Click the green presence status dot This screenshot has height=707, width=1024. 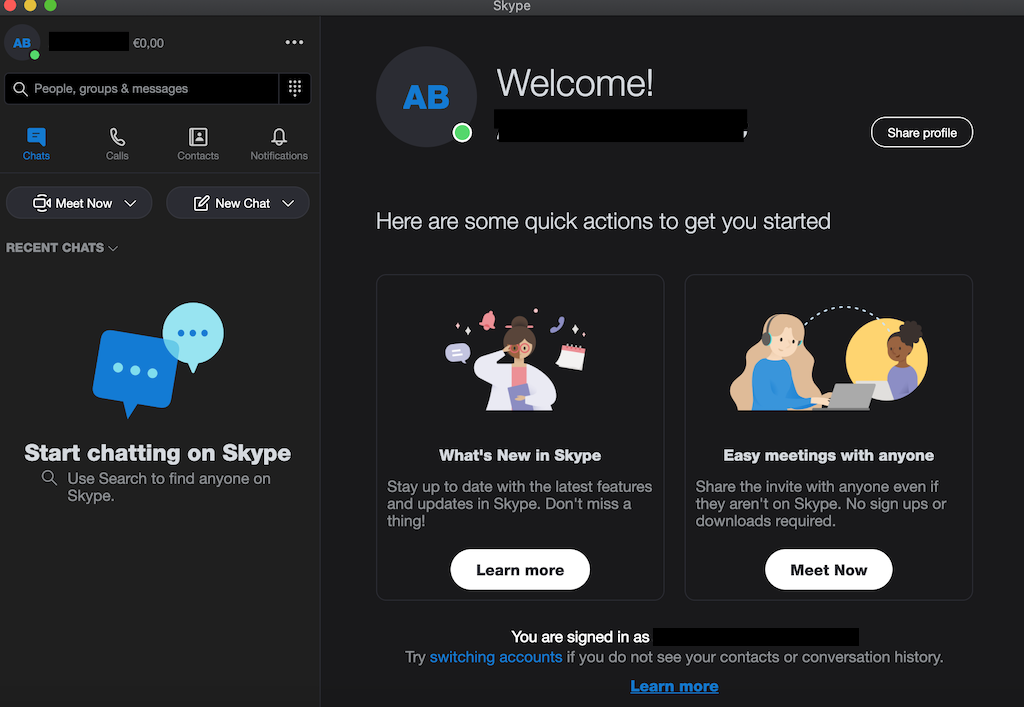[x=462, y=133]
